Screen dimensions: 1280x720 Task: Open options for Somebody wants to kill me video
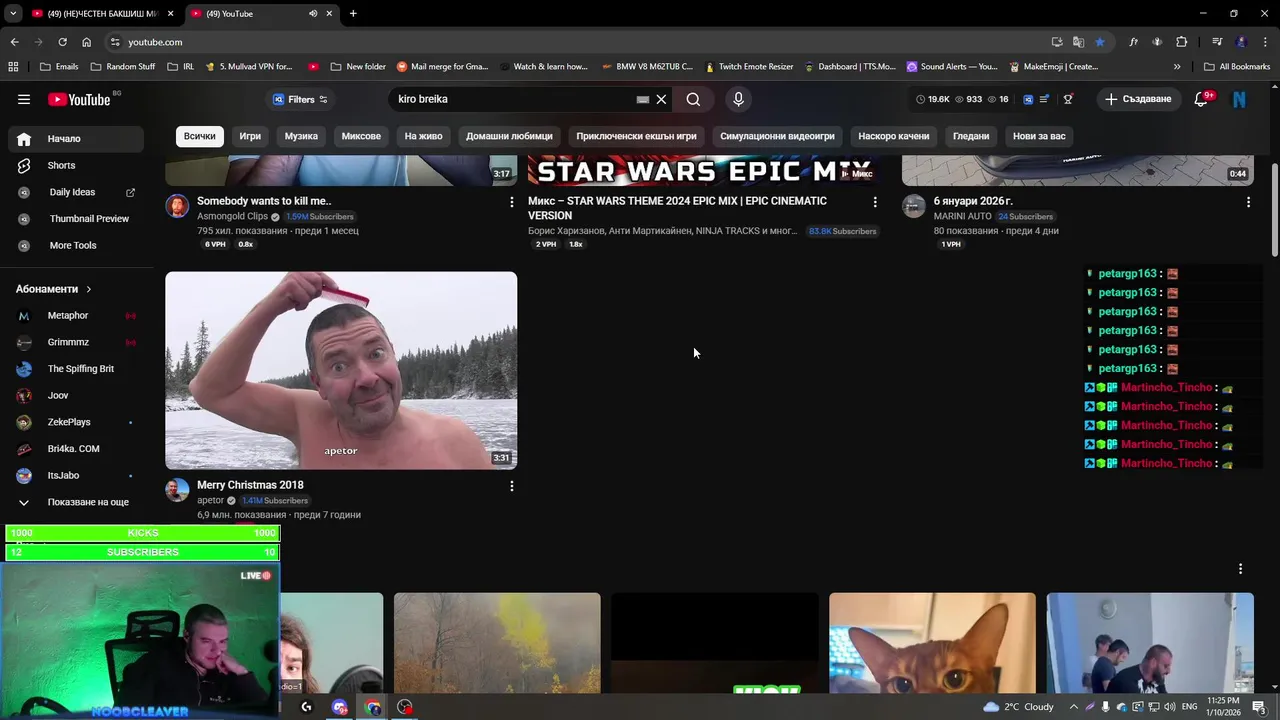click(x=512, y=202)
